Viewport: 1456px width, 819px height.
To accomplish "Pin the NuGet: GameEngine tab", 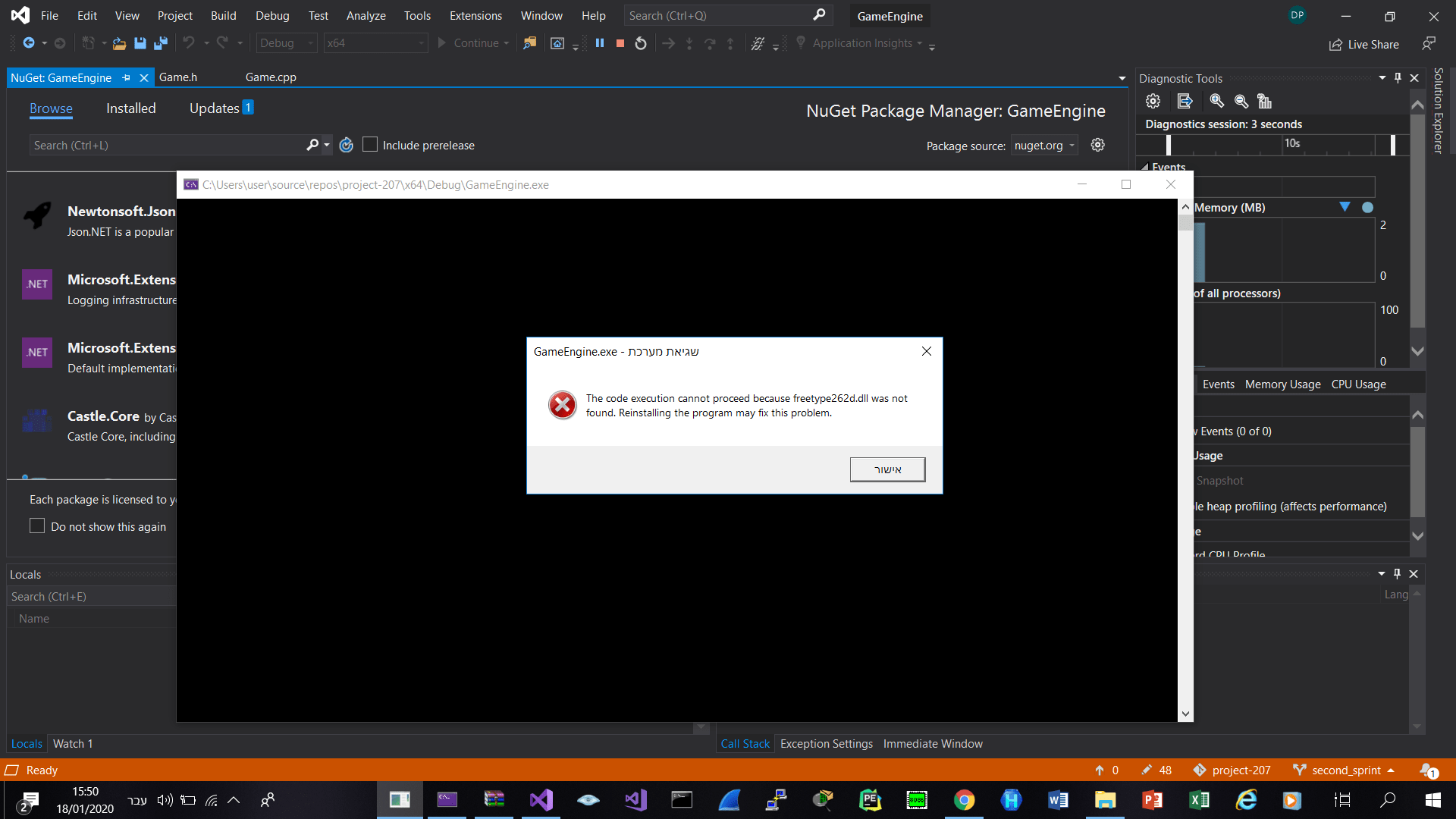I will pyautogui.click(x=127, y=77).
